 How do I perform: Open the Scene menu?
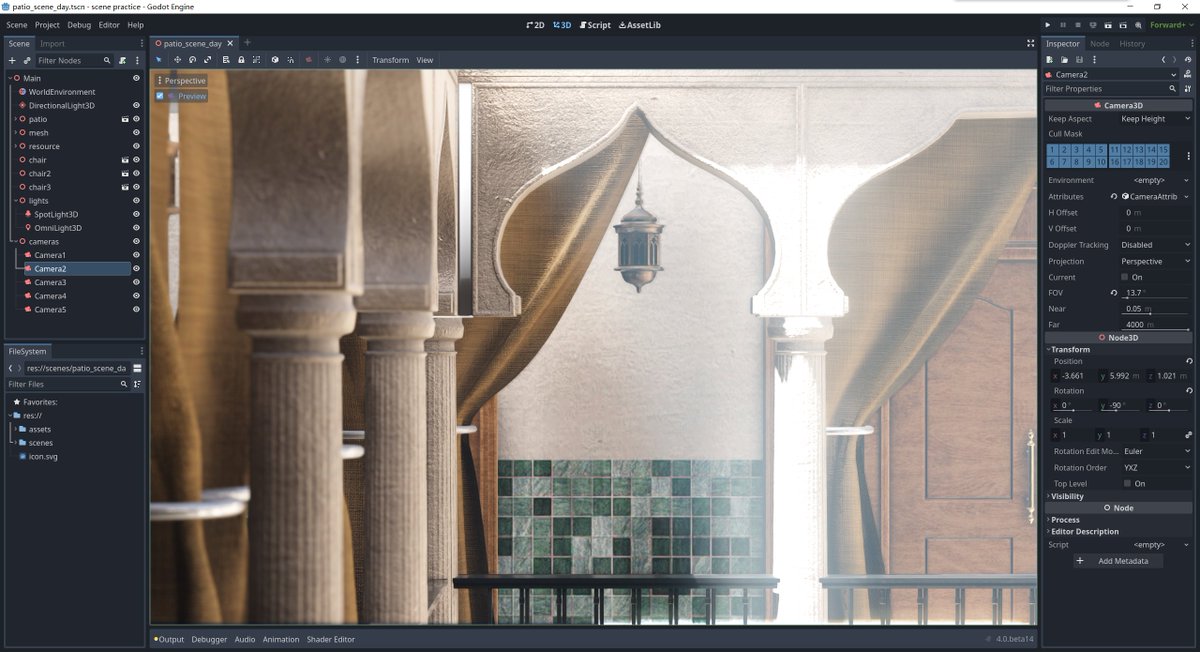(x=18, y=25)
